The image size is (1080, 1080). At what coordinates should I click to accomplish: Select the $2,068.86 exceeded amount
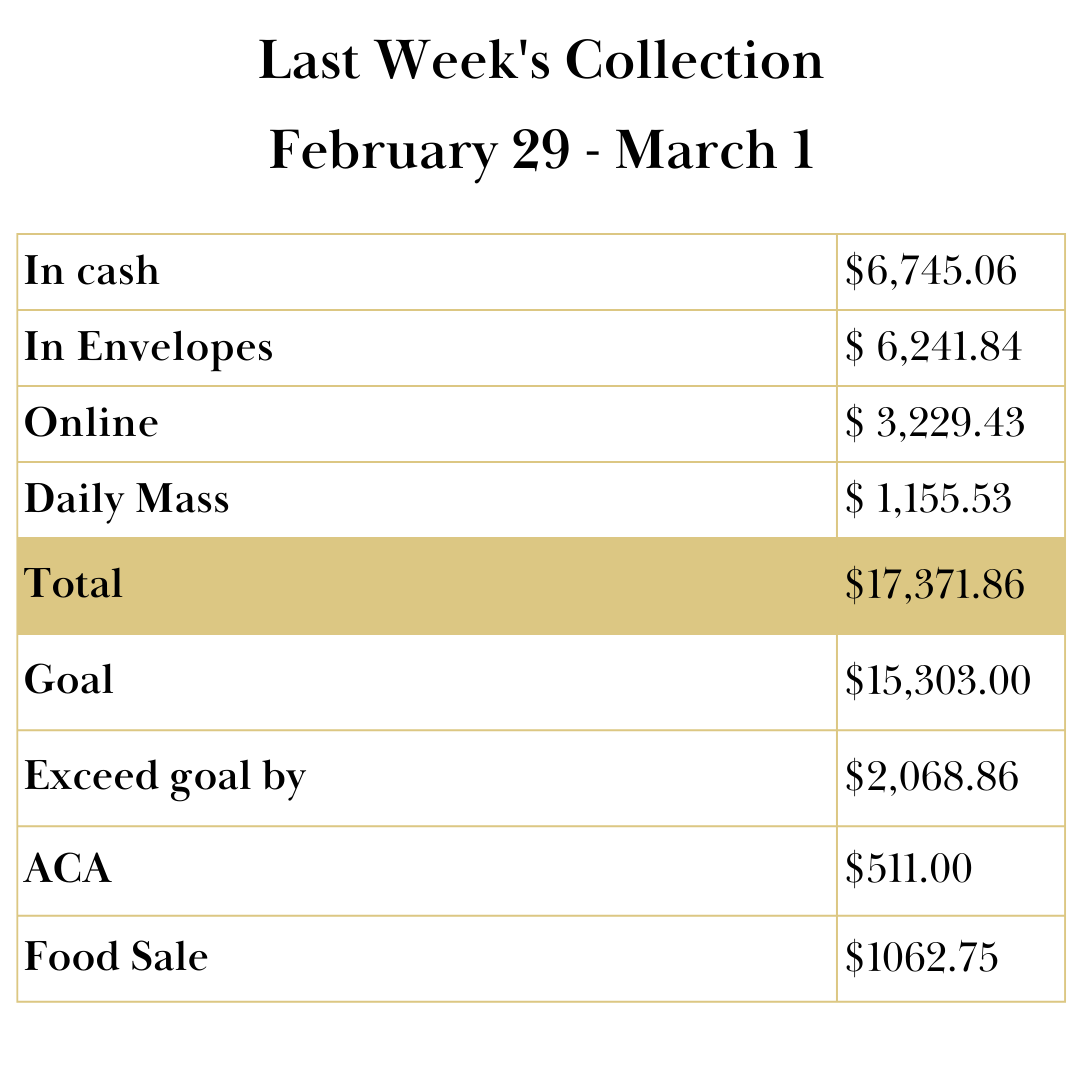932,777
